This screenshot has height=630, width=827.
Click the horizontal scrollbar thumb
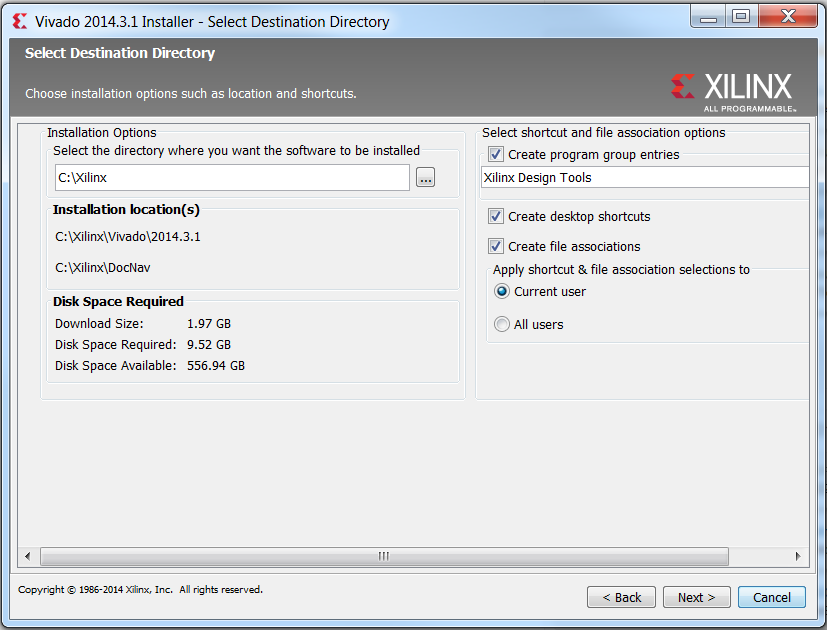tap(384, 556)
